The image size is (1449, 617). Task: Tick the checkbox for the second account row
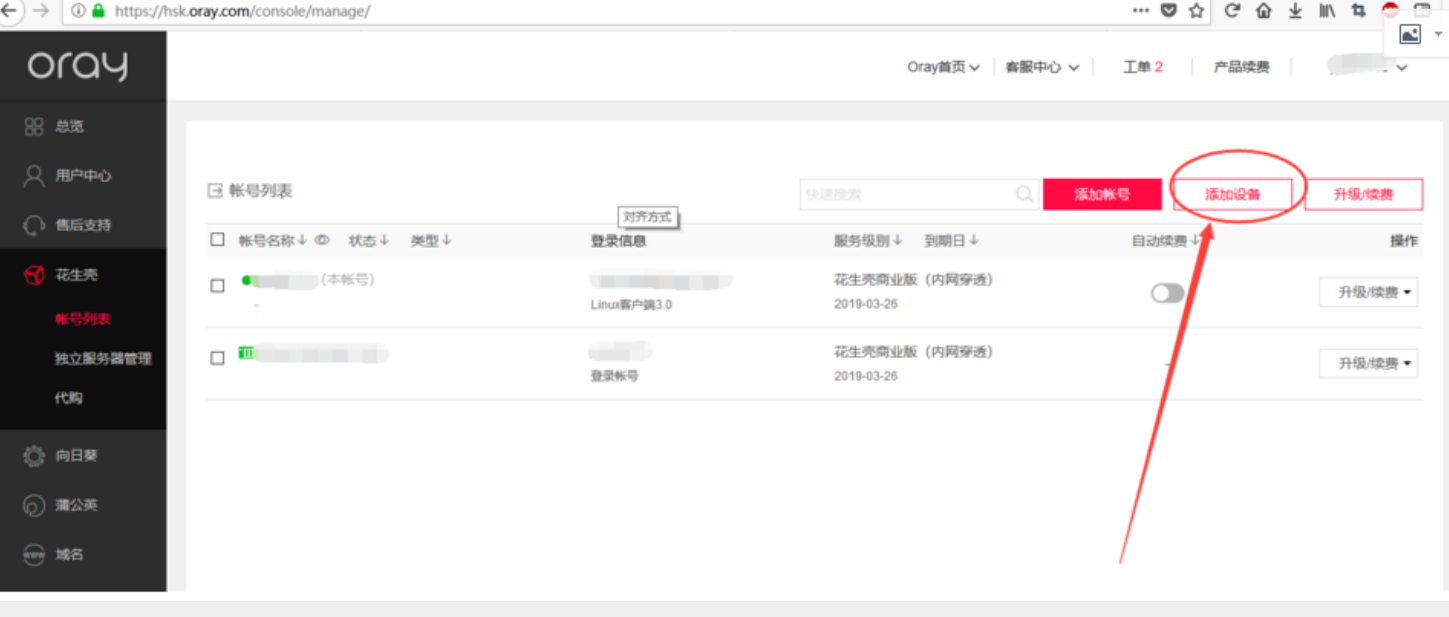click(x=218, y=358)
